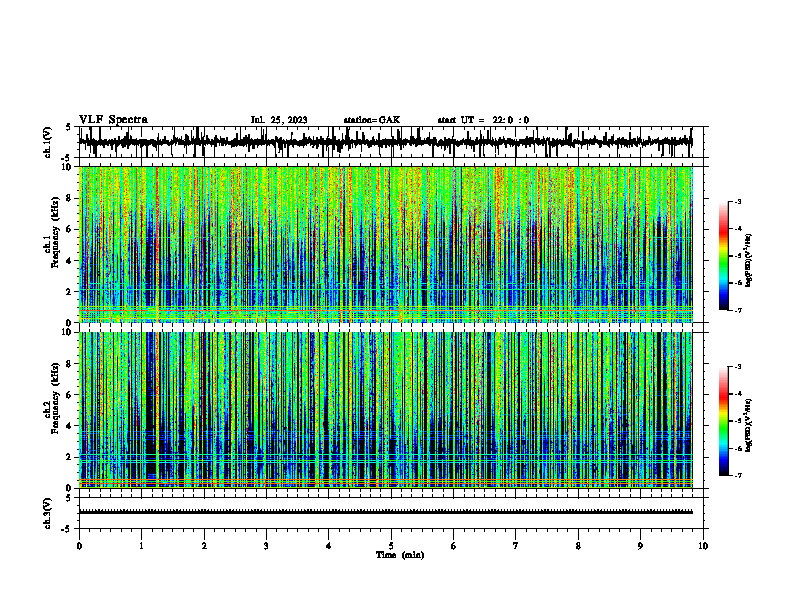Click the 2 minute tick on time axis
Screen dimensions: 792x612
point(204,546)
